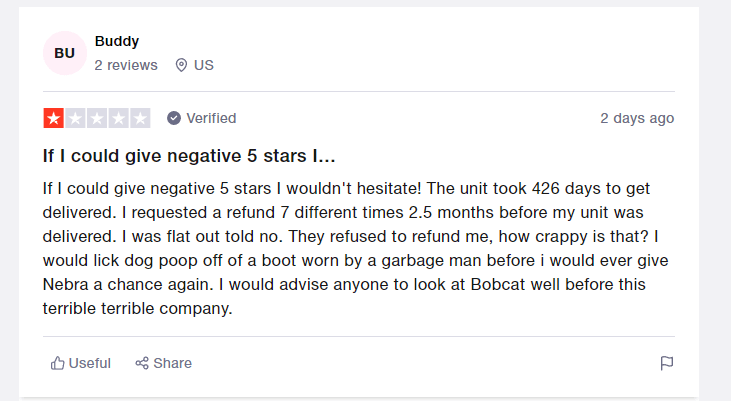Screen dimensions: 731x401
Task: Click the share network icon
Action: (x=142, y=363)
